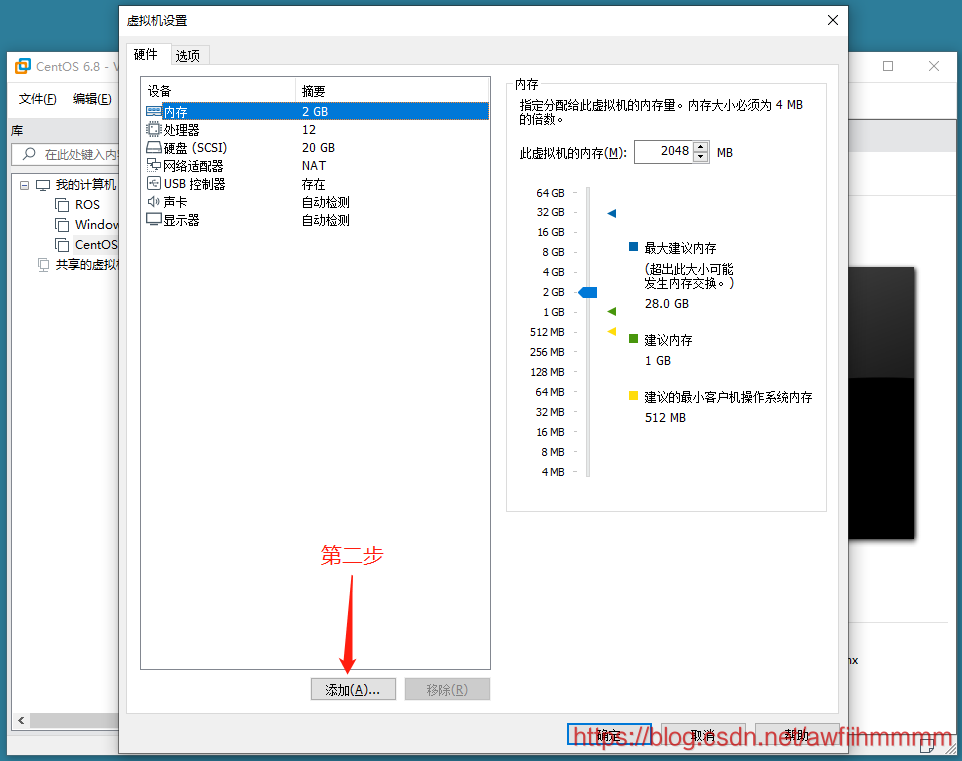Switch to the 选项 tab
Viewport: 962px width, 761px height.
click(188, 55)
